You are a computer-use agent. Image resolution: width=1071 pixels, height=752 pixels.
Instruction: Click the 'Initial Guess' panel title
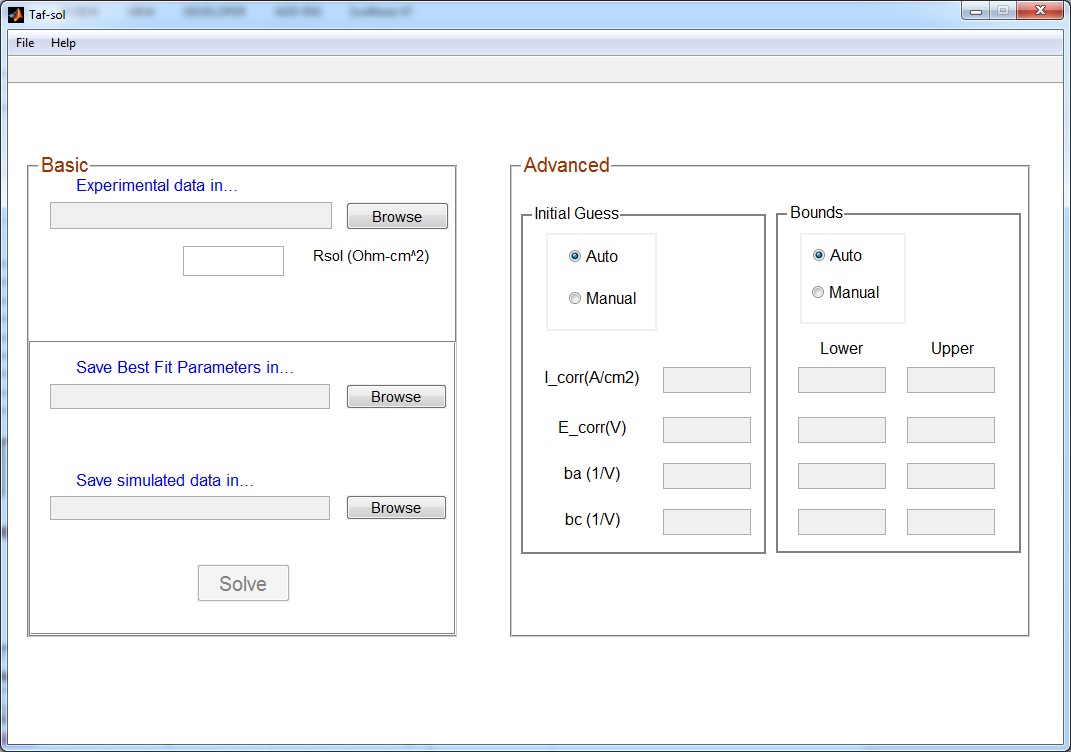pyautogui.click(x=576, y=214)
